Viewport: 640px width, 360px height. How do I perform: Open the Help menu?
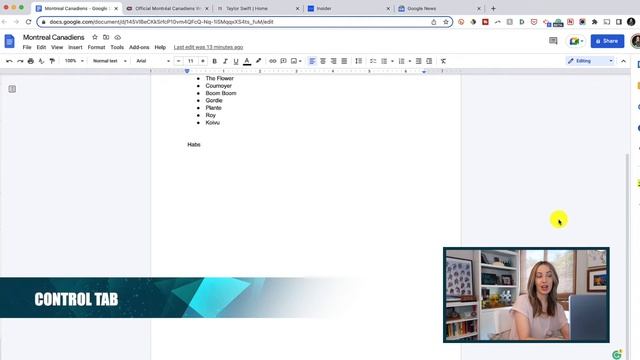(160, 47)
